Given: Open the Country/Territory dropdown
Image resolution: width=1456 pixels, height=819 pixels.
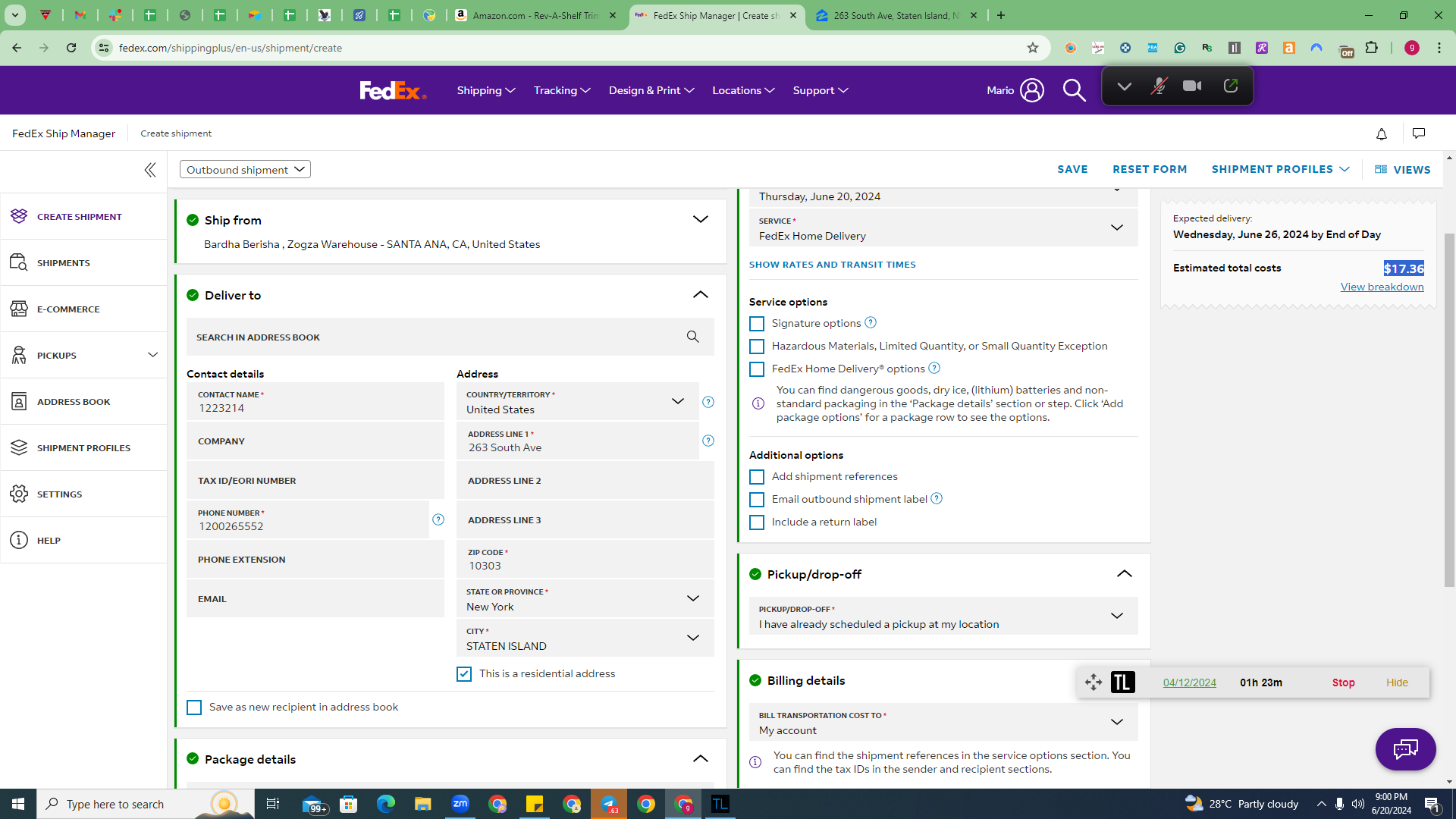Looking at the screenshot, I should [x=577, y=402].
